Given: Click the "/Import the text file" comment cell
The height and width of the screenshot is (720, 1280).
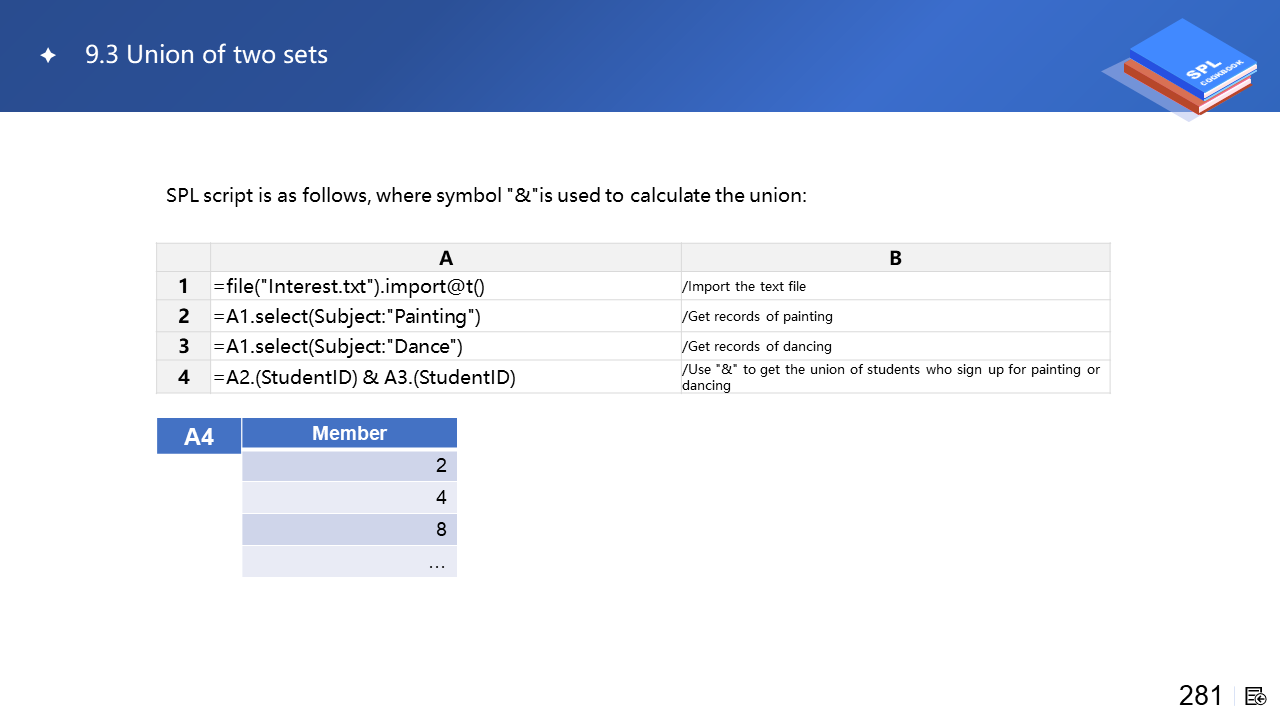Looking at the screenshot, I should (895, 286).
